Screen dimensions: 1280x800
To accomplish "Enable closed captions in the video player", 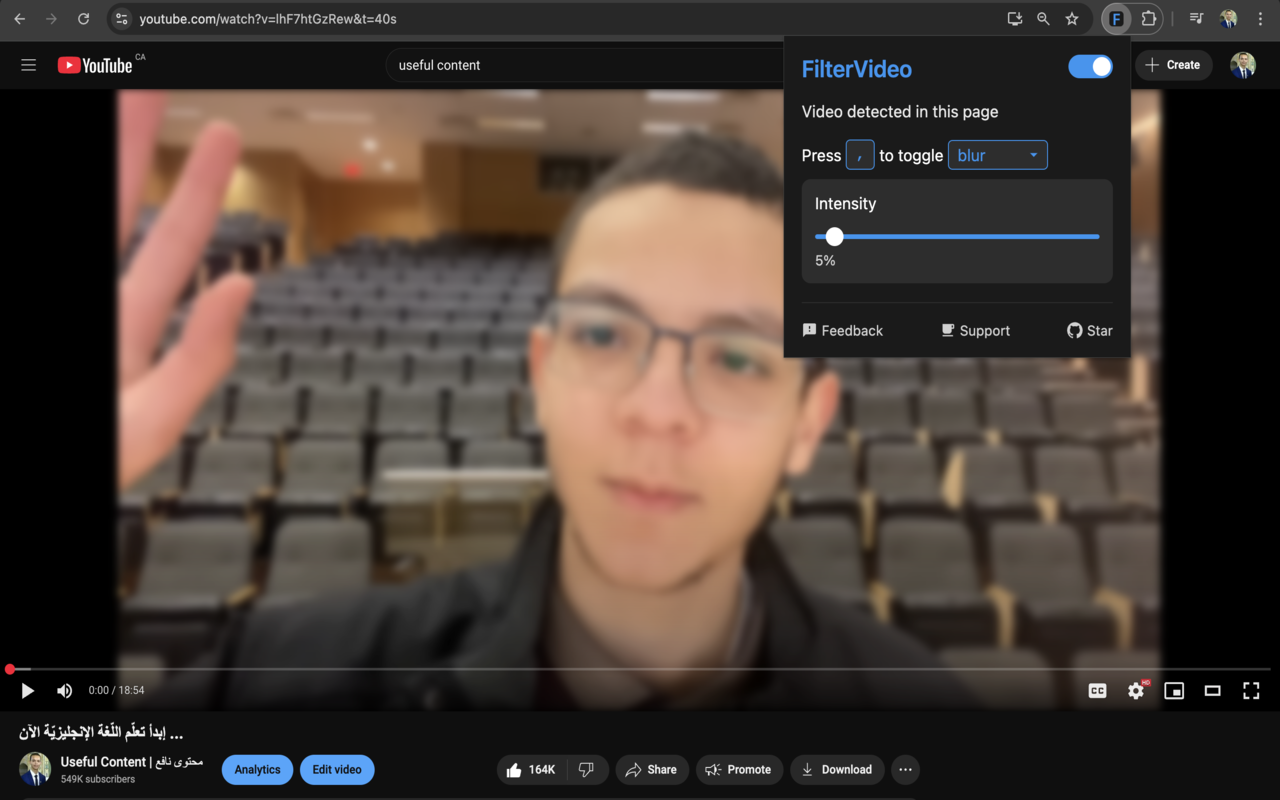I will click(1097, 690).
